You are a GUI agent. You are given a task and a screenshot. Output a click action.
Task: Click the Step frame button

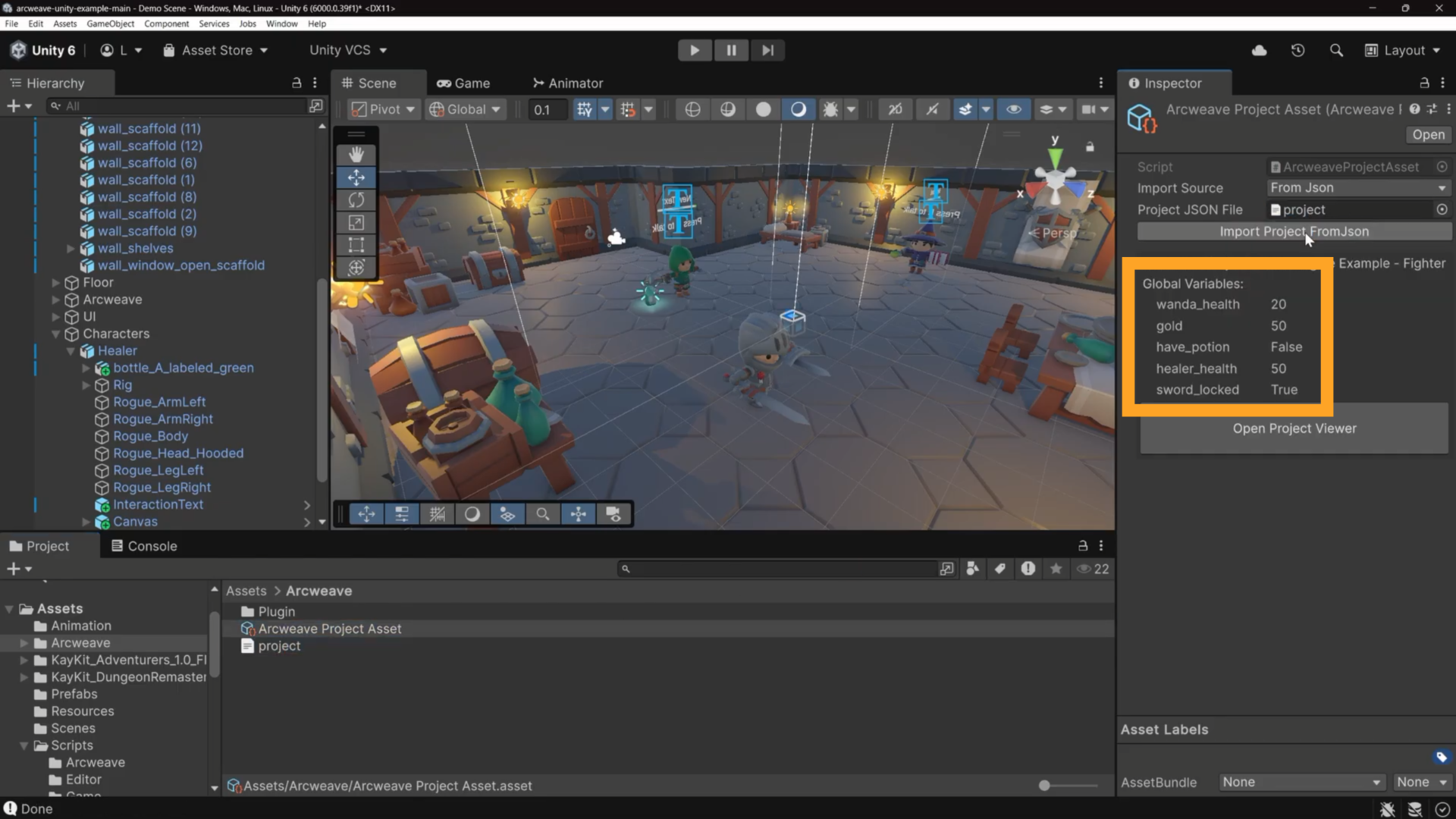pos(767,50)
